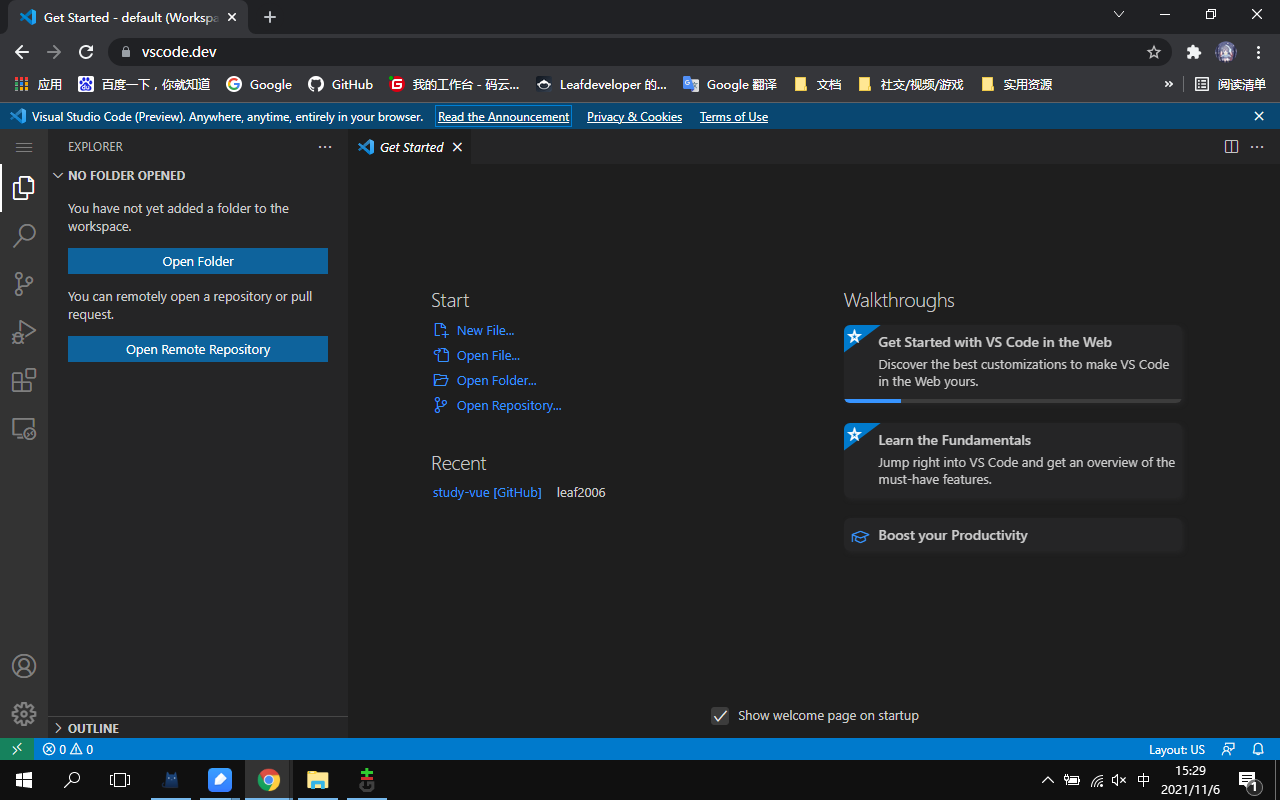The height and width of the screenshot is (800, 1280).
Task: Click errors and warnings status bar item
Action: (x=68, y=749)
